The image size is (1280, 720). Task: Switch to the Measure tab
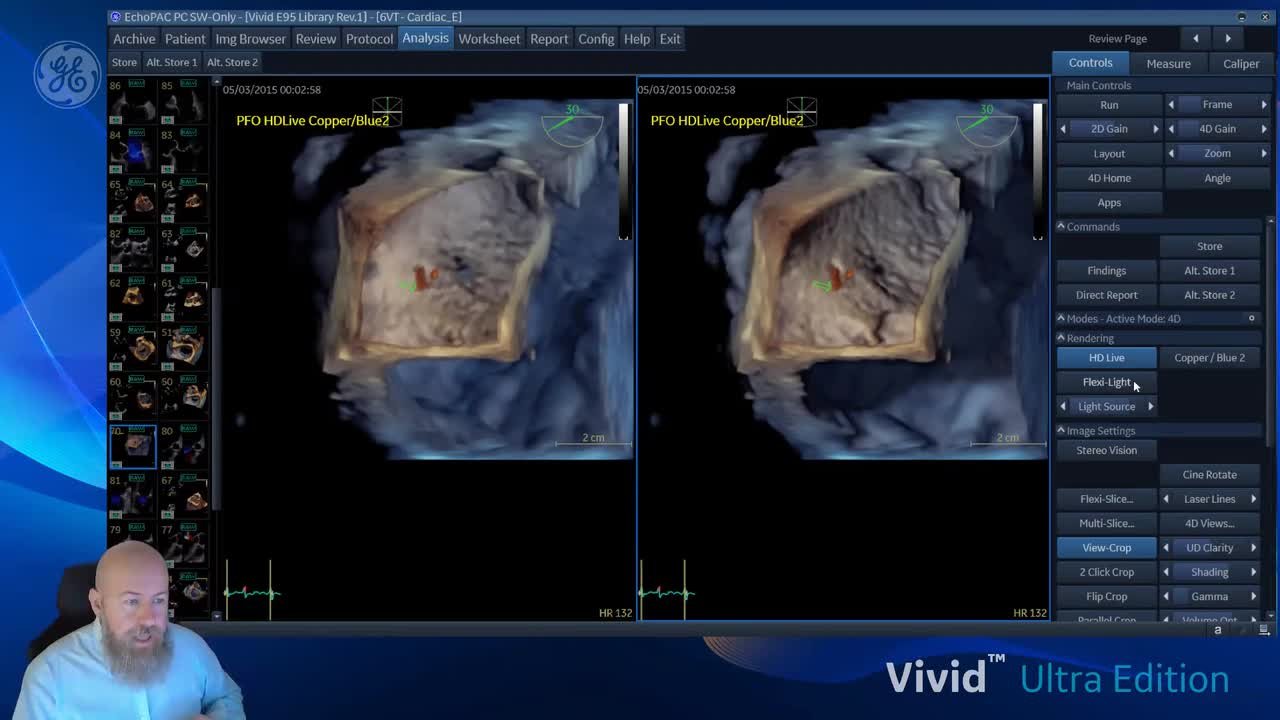point(1168,63)
